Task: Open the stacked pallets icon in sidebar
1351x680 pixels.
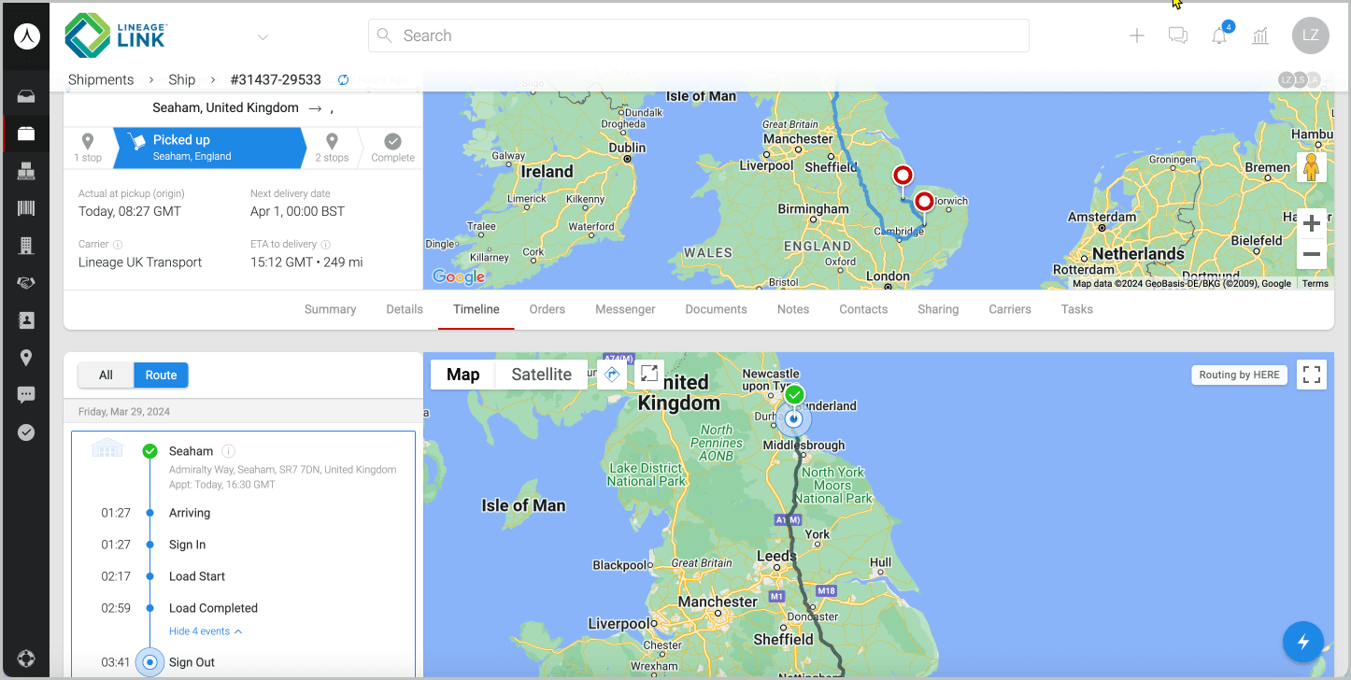Action: tap(26, 171)
